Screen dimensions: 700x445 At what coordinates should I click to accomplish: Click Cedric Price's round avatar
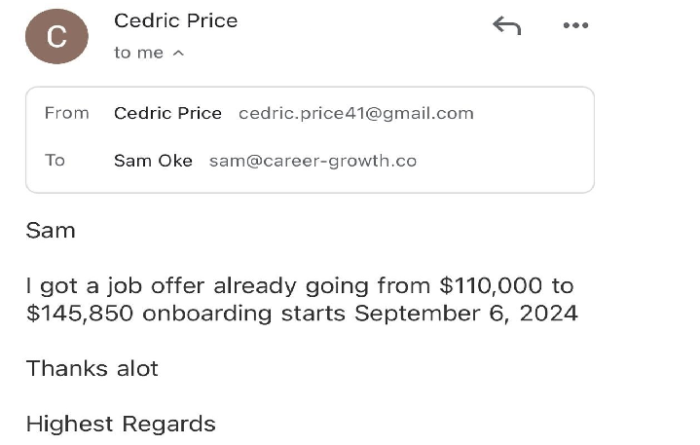click(x=57, y=38)
